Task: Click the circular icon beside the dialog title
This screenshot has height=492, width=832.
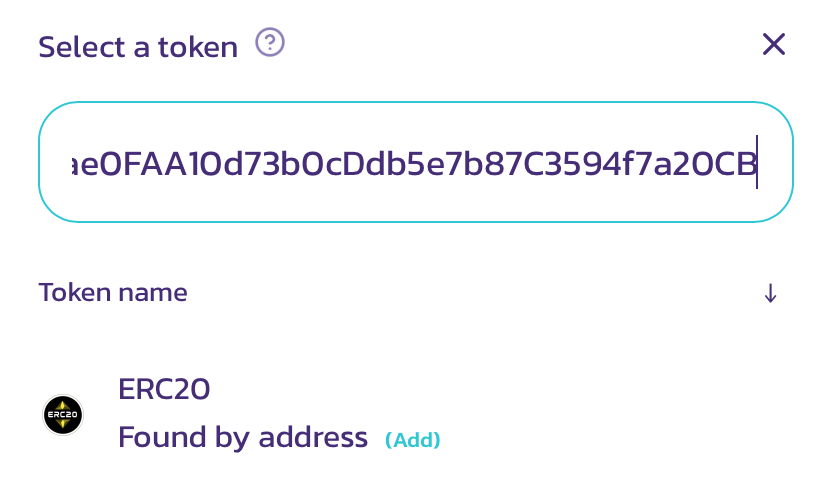Action: pyautogui.click(x=270, y=42)
